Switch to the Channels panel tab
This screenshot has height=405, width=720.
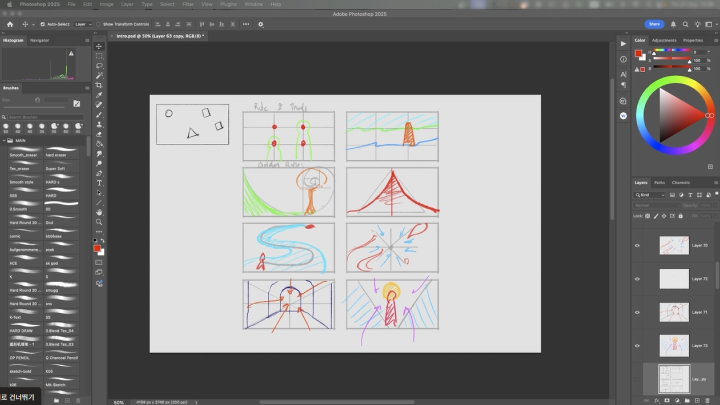[x=680, y=183]
